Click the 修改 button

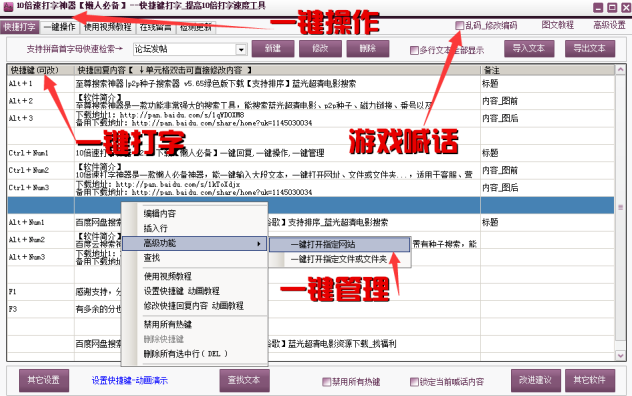(320, 49)
